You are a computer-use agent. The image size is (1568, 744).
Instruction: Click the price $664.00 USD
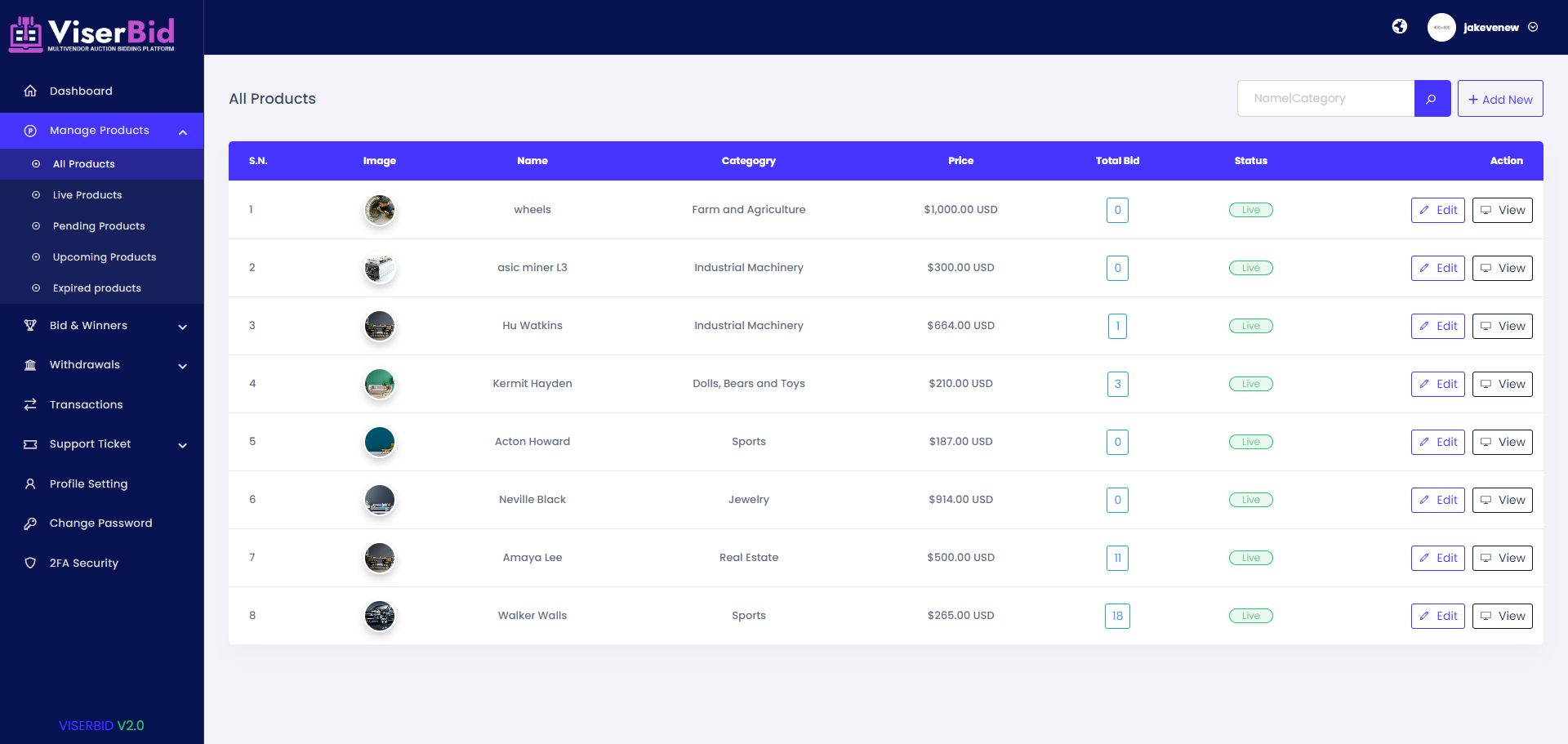[960, 326]
